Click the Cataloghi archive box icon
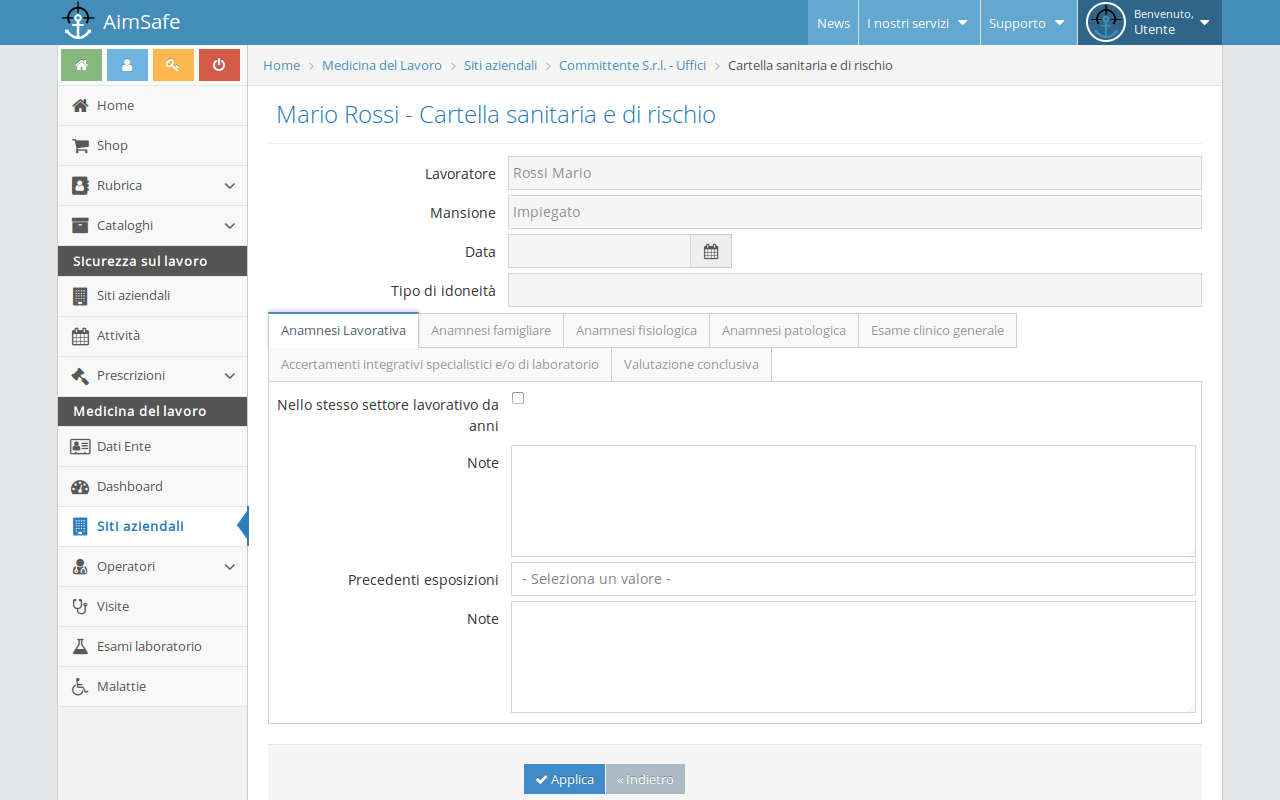Viewport: 1280px width, 800px height. point(80,225)
